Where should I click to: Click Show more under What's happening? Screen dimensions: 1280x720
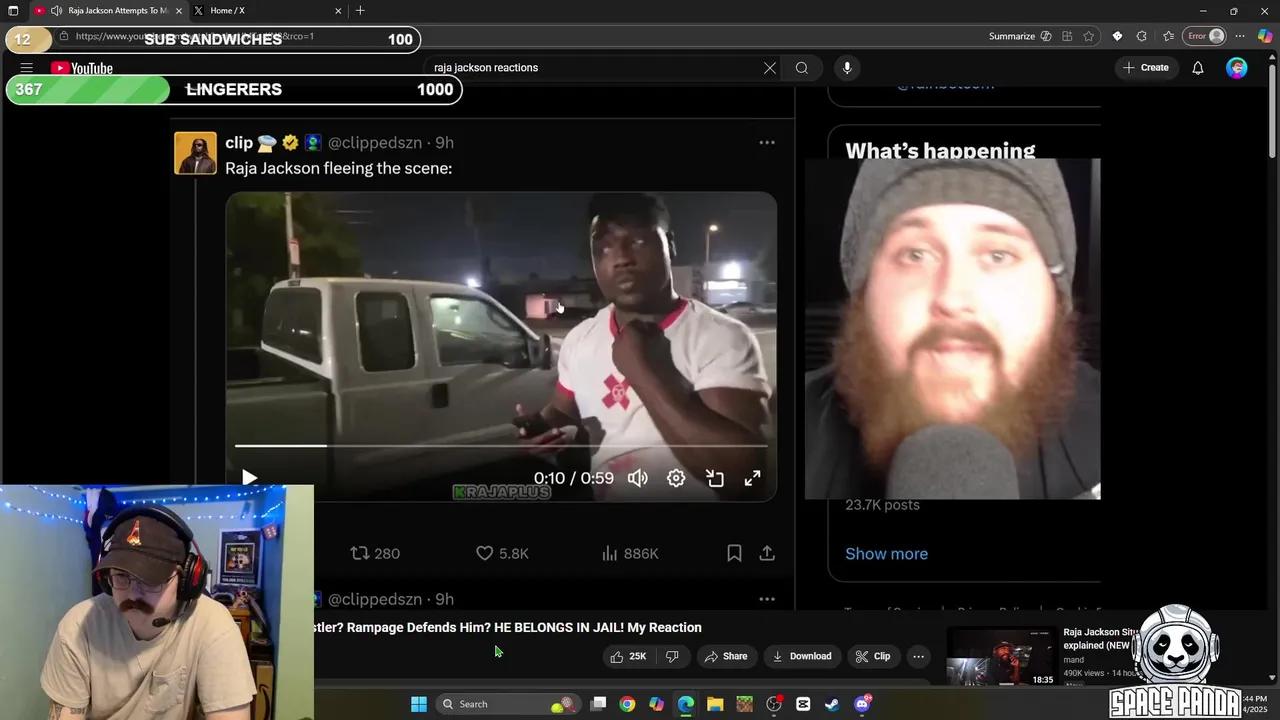886,554
